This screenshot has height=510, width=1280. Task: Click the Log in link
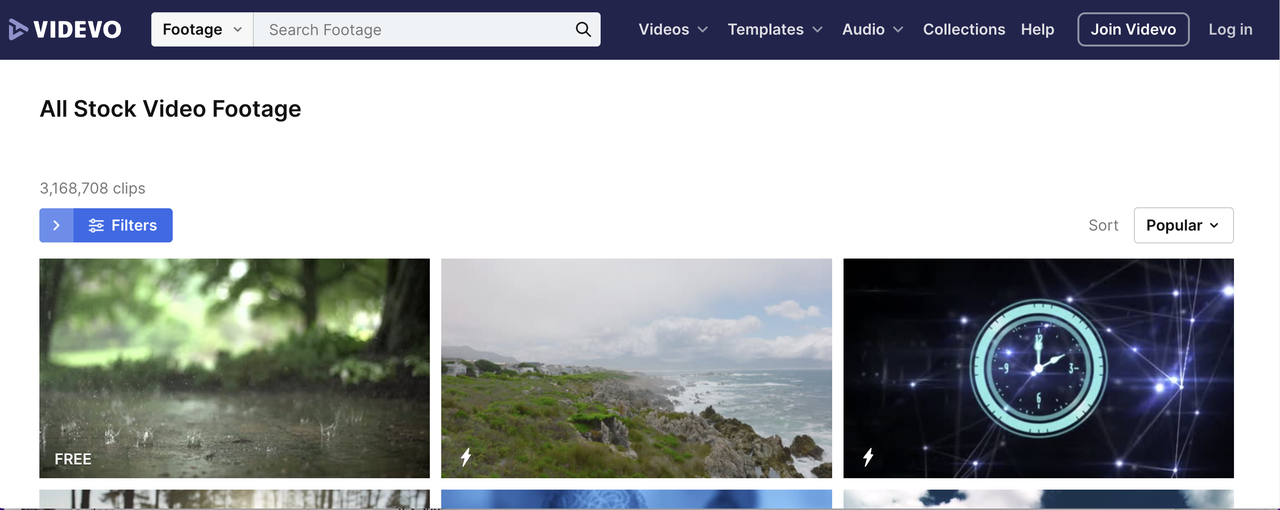(x=1230, y=30)
